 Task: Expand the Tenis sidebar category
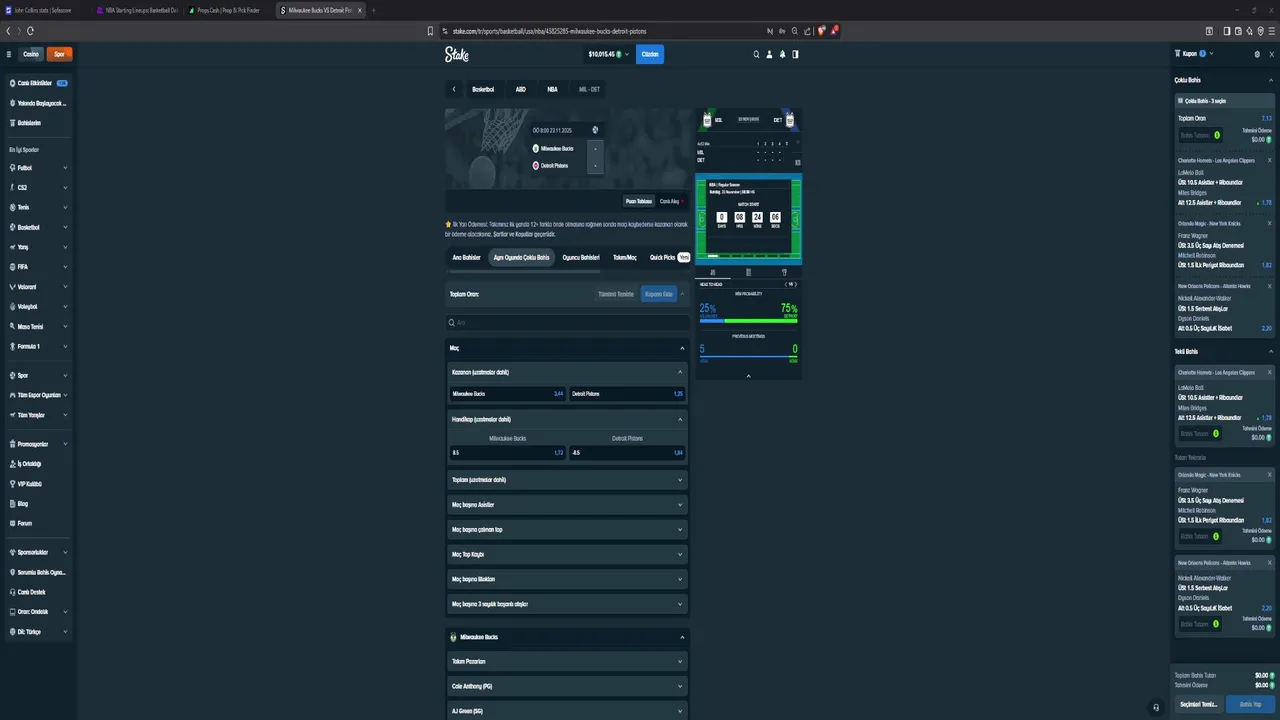pyautogui.click(x=38, y=208)
